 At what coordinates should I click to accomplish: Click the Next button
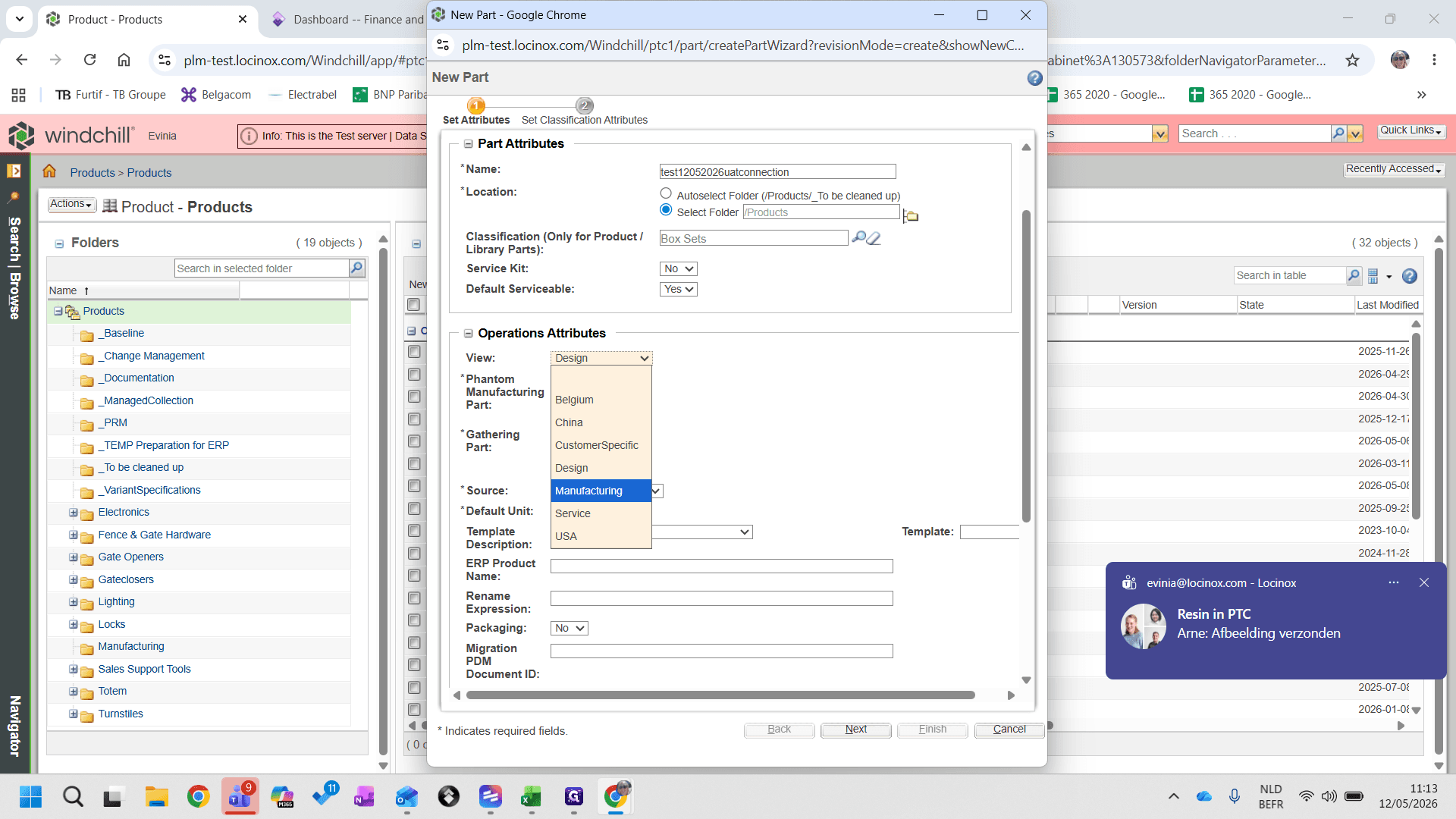855,730
